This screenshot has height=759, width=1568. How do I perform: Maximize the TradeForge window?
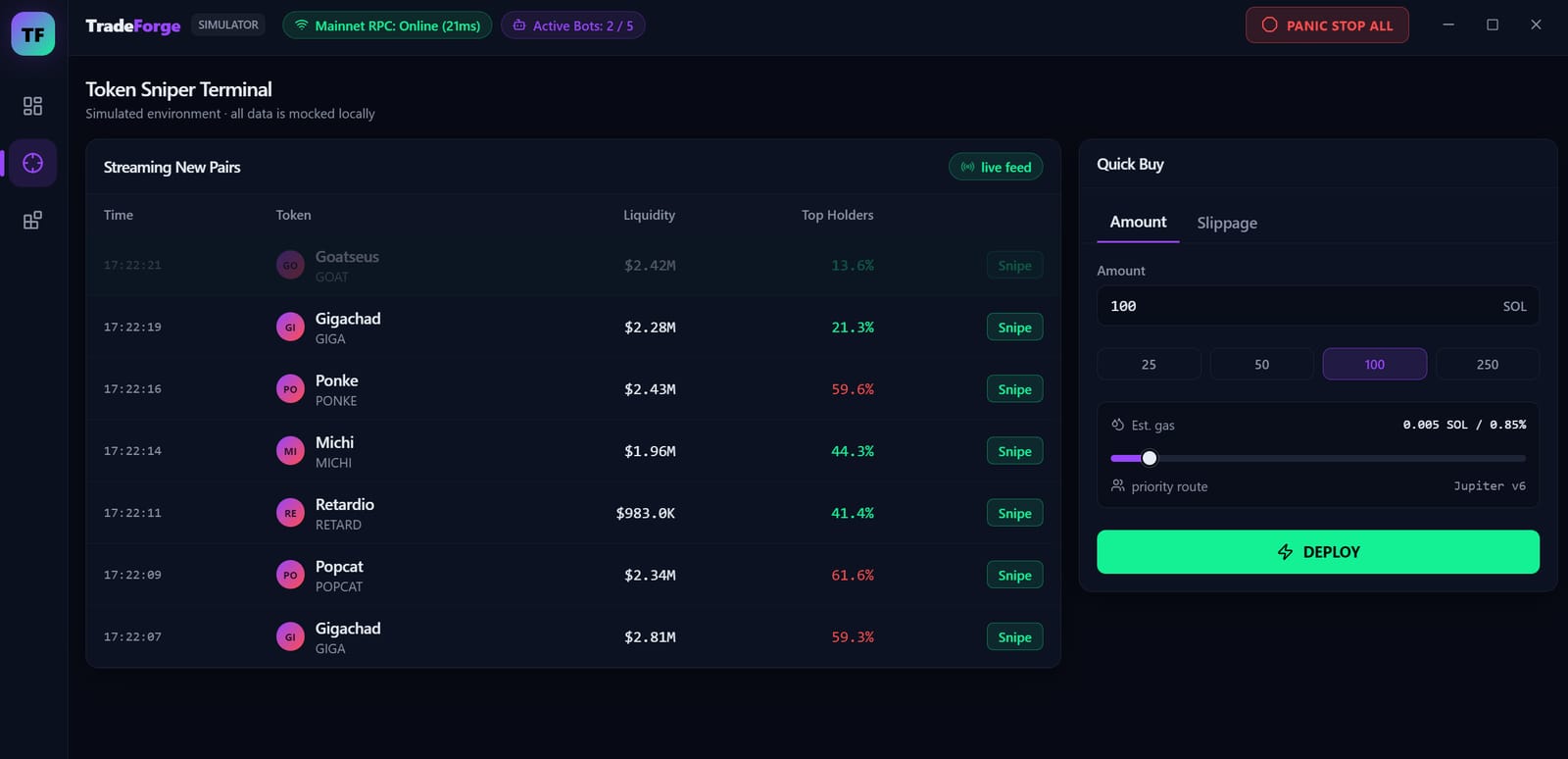(1493, 25)
